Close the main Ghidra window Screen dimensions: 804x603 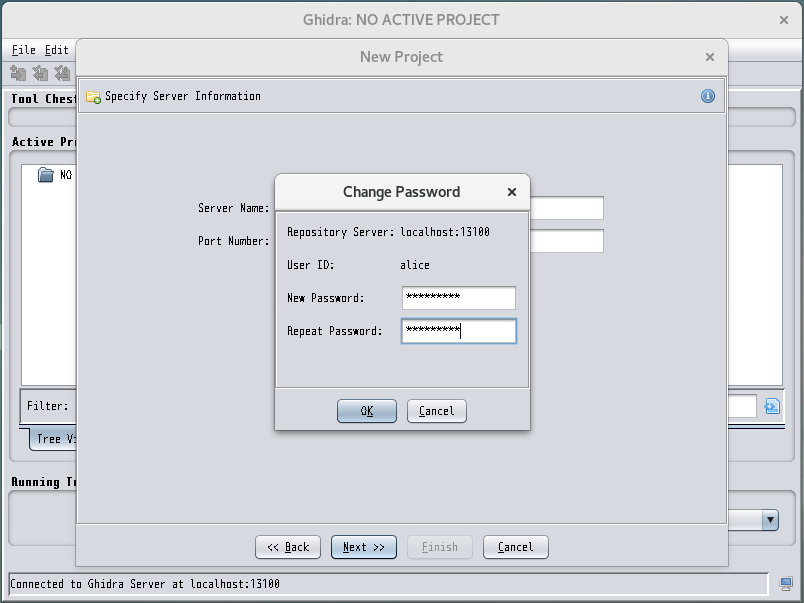click(x=783, y=20)
